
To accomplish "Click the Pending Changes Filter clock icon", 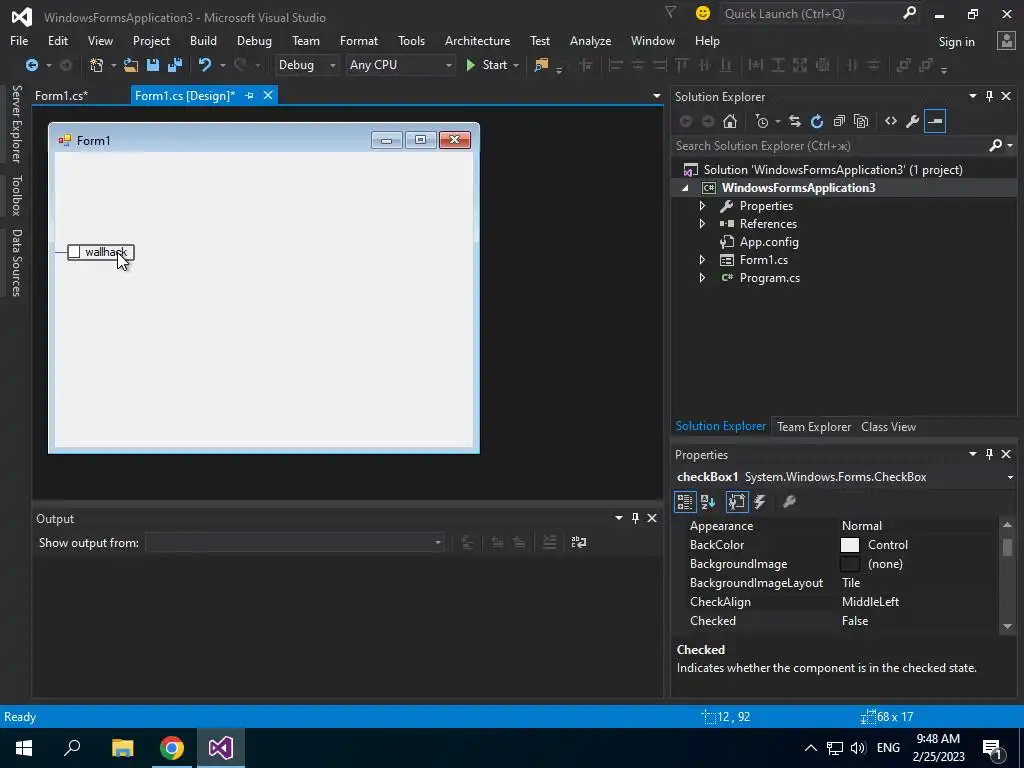I will 761,121.
